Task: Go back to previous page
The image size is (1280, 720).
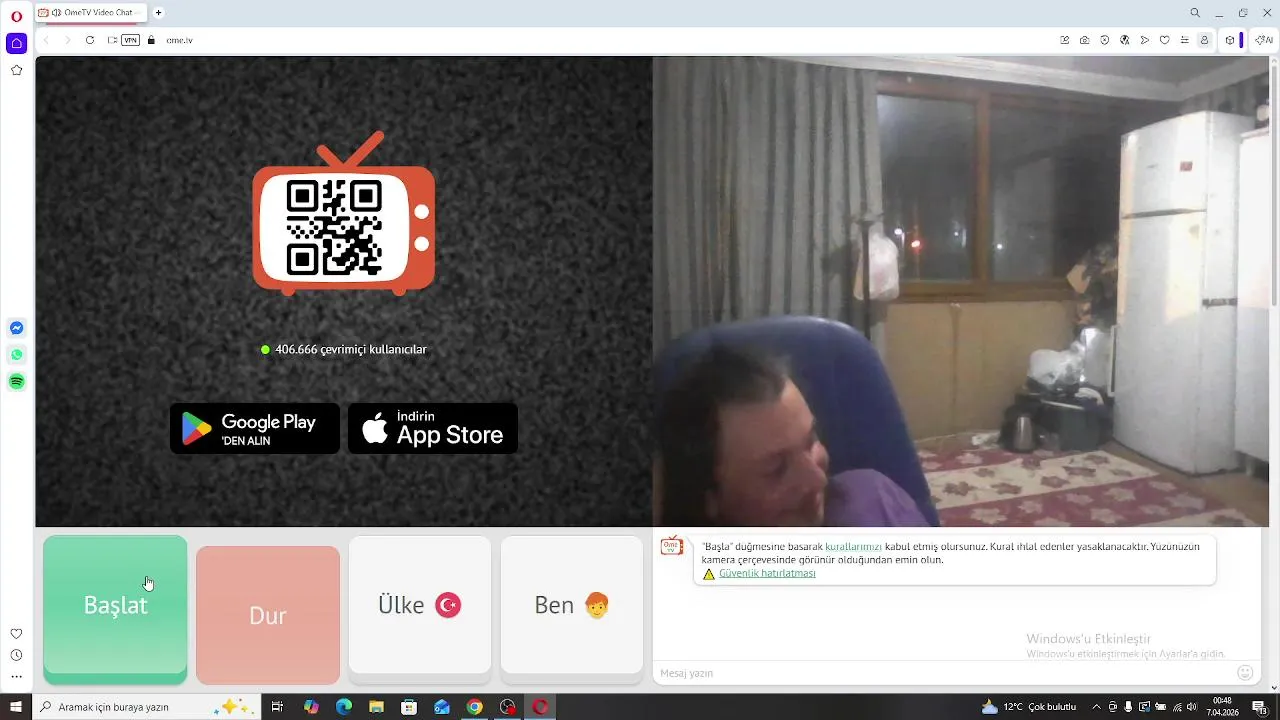Action: pos(46,40)
